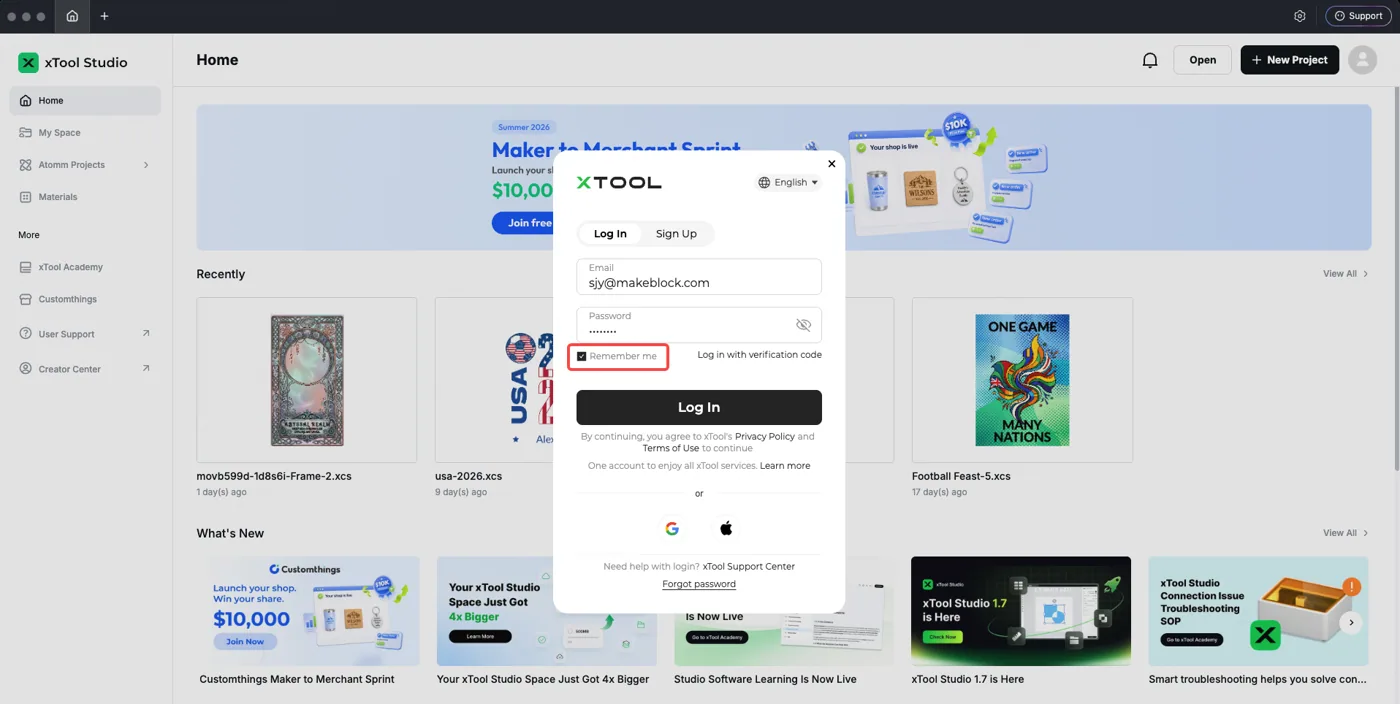Screen dimensions: 1400x704
Task: Click the user avatar icon
Action: pos(1362,60)
